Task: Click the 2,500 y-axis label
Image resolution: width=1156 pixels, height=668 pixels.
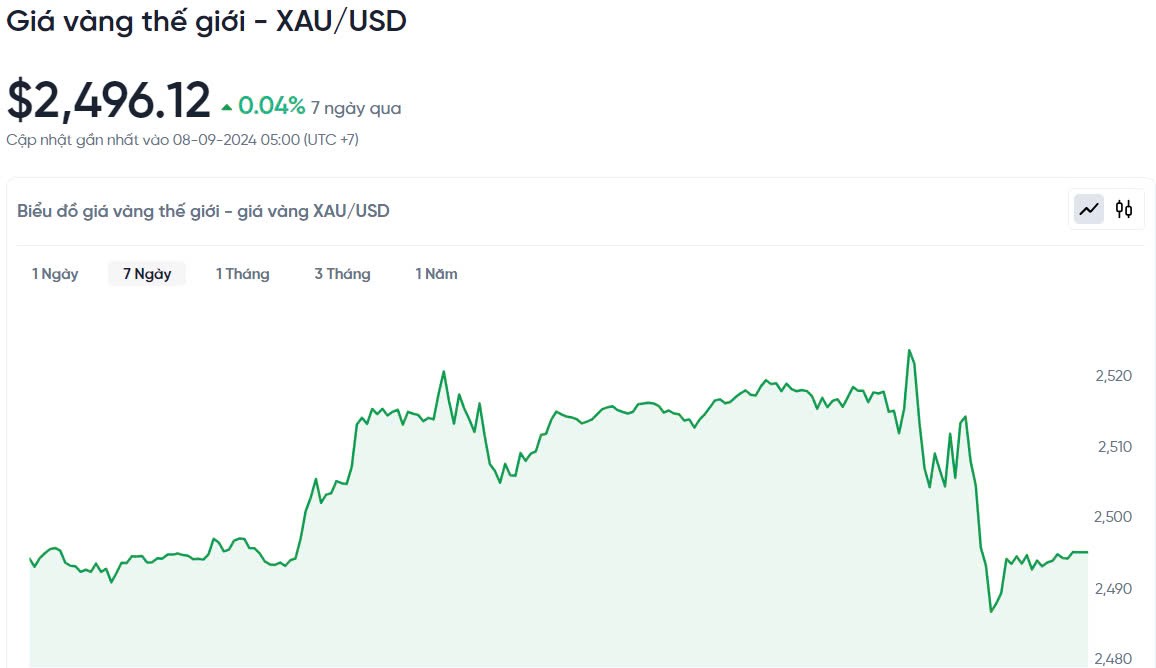Action: pyautogui.click(x=1113, y=517)
